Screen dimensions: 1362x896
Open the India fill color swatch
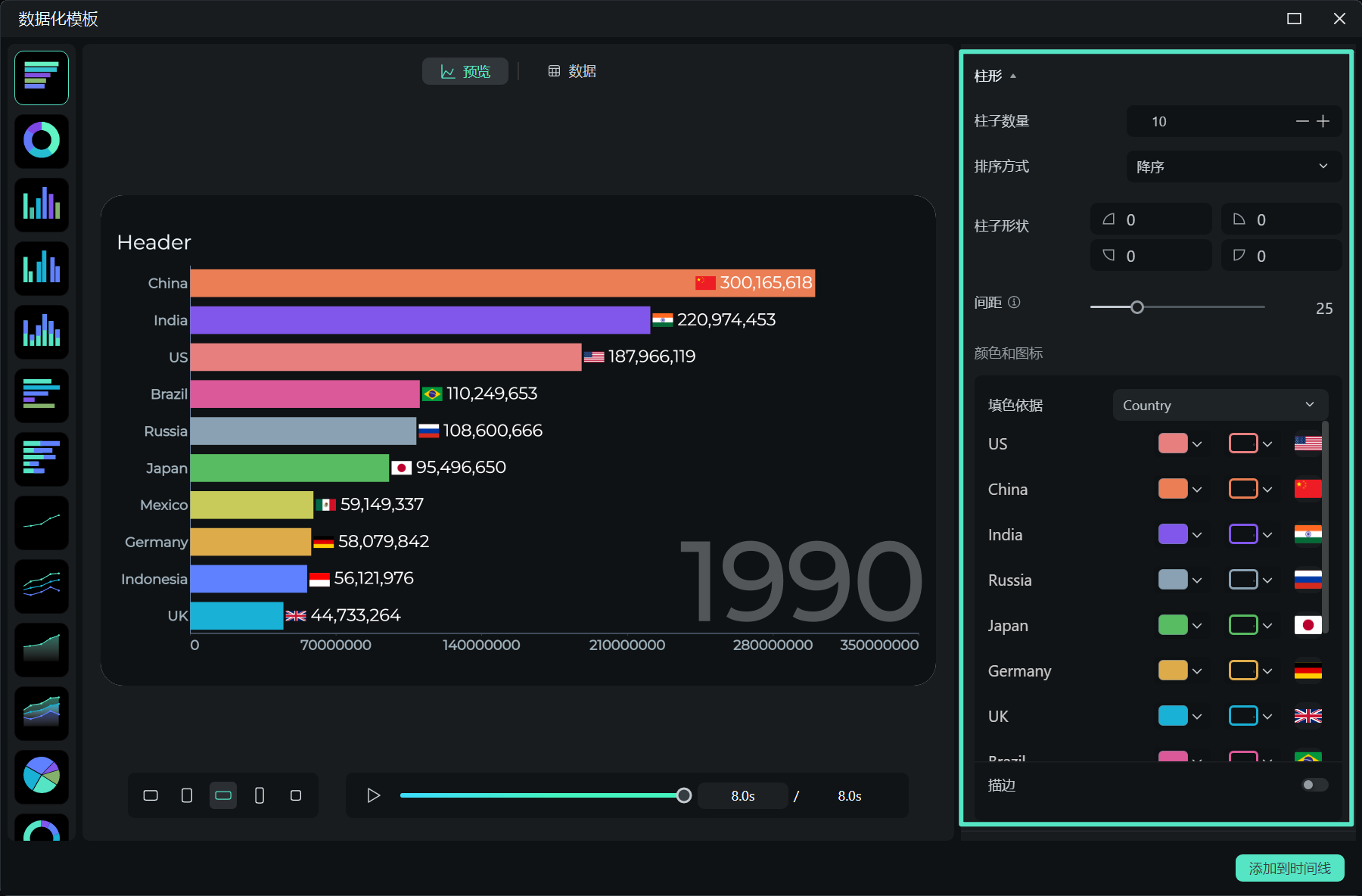coord(1173,534)
